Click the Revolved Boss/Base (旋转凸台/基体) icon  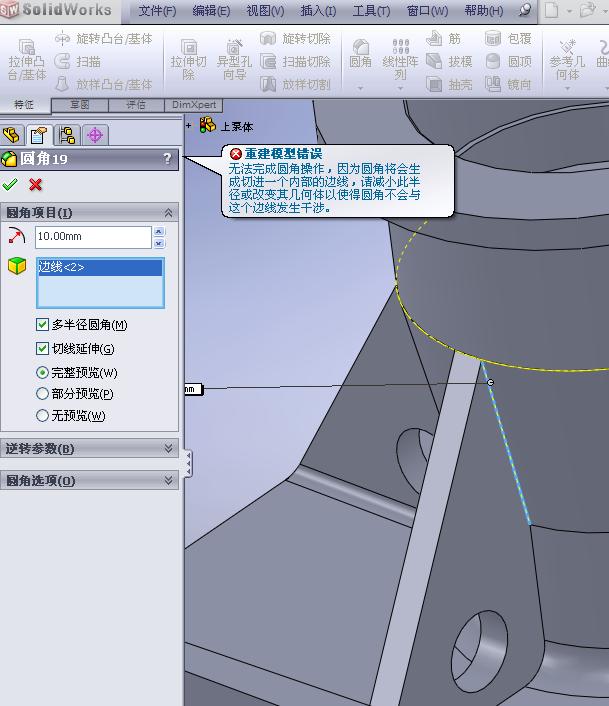pos(62,39)
